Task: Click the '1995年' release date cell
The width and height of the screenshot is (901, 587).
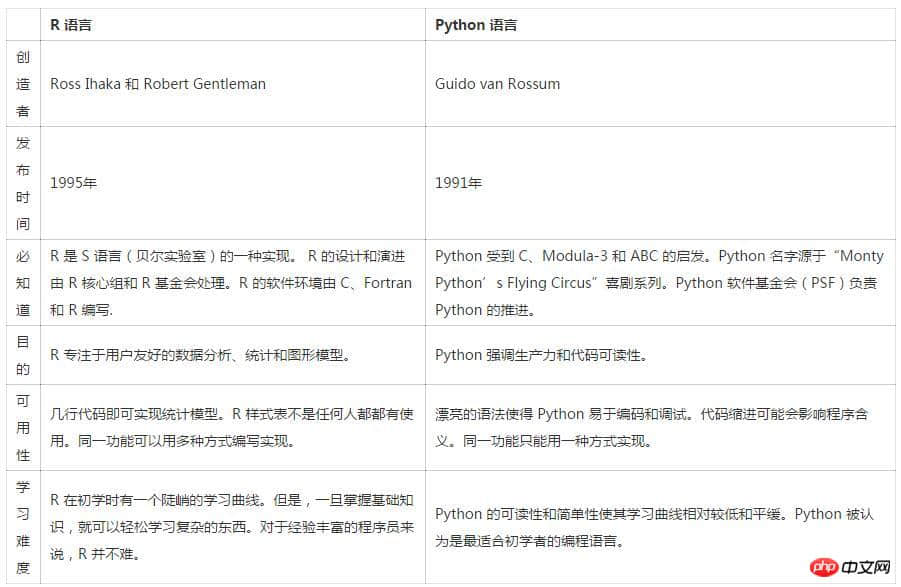Action: 74,183
